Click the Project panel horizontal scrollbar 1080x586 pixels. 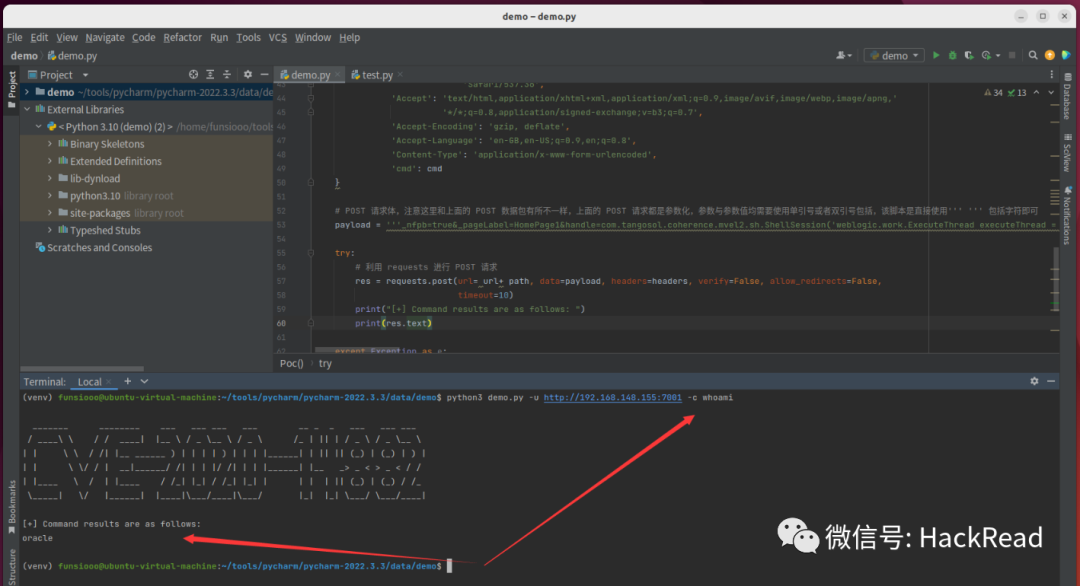coord(82,369)
